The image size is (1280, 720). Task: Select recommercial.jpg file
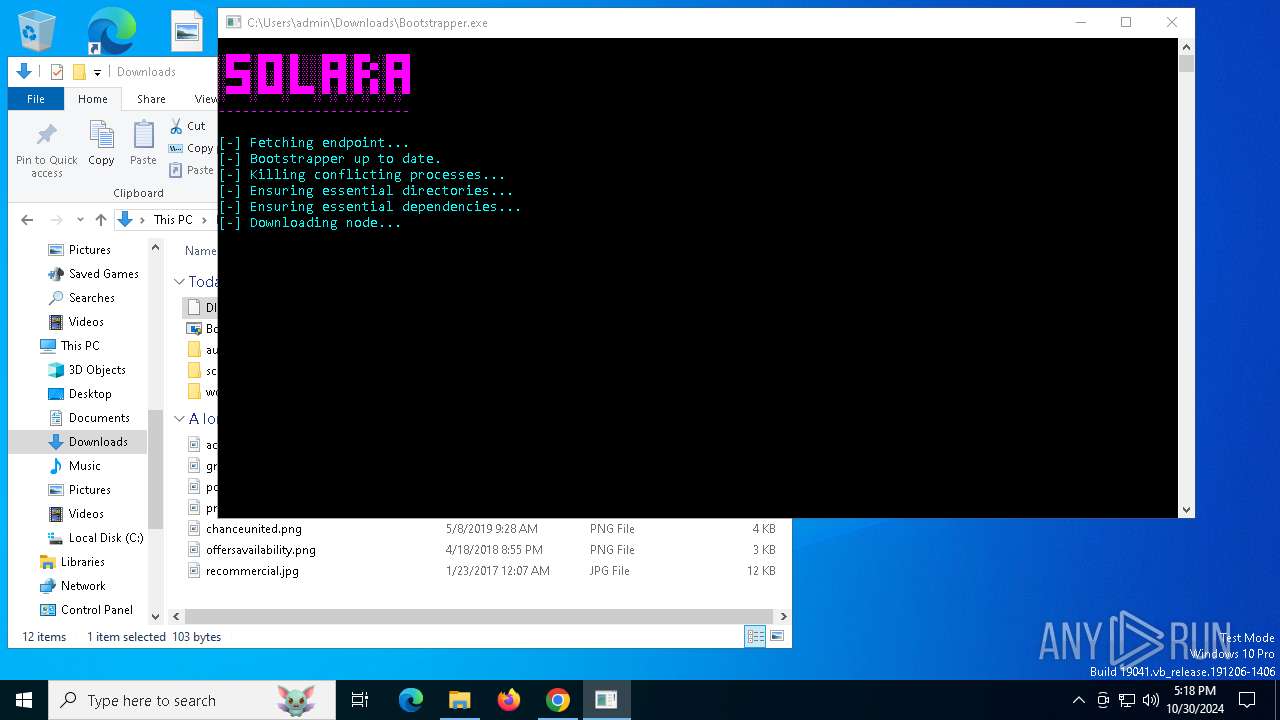252,571
